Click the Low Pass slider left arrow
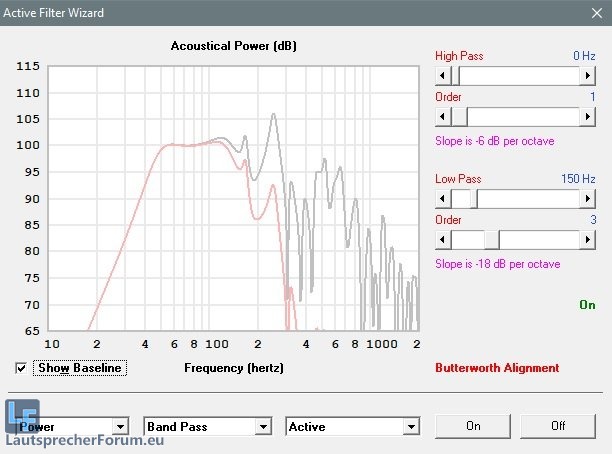 coord(443,199)
